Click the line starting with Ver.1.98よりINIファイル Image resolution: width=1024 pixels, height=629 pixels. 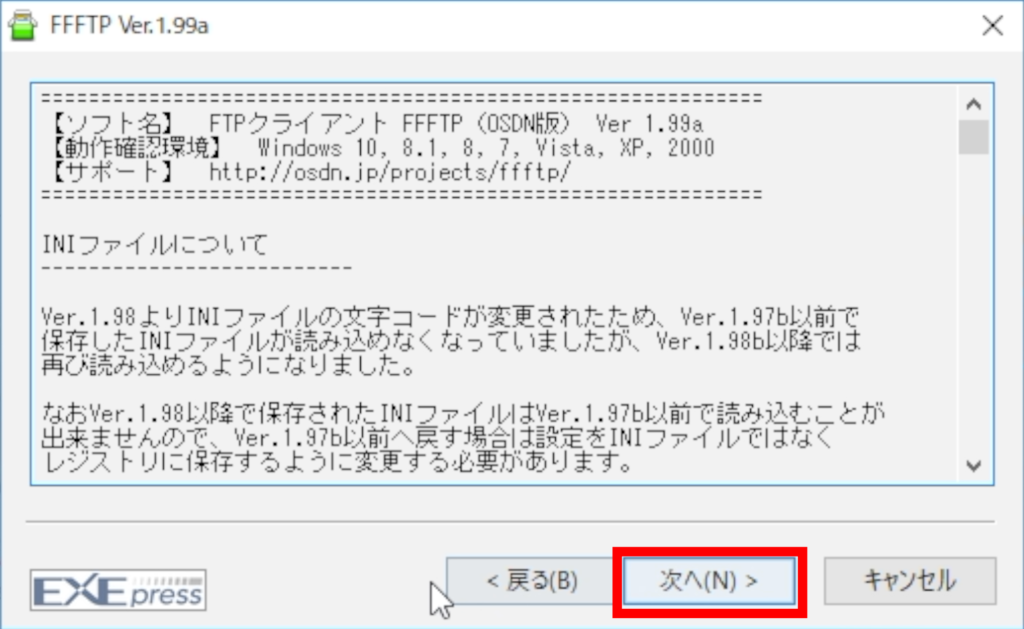click(449, 317)
